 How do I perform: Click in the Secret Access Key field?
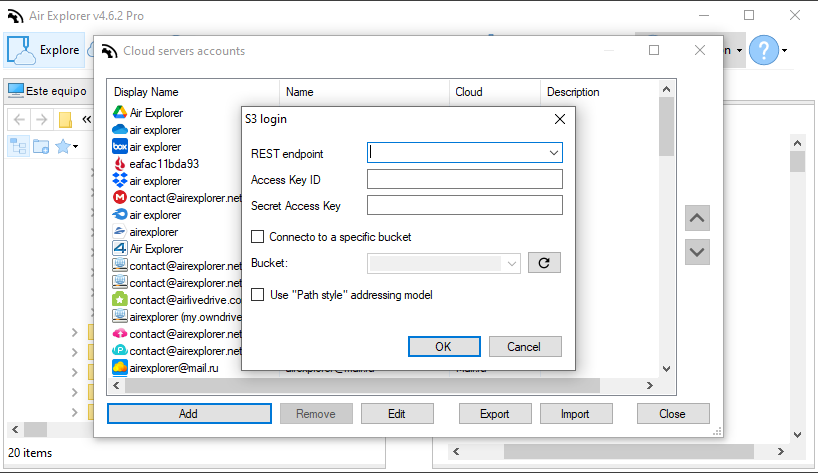464,205
